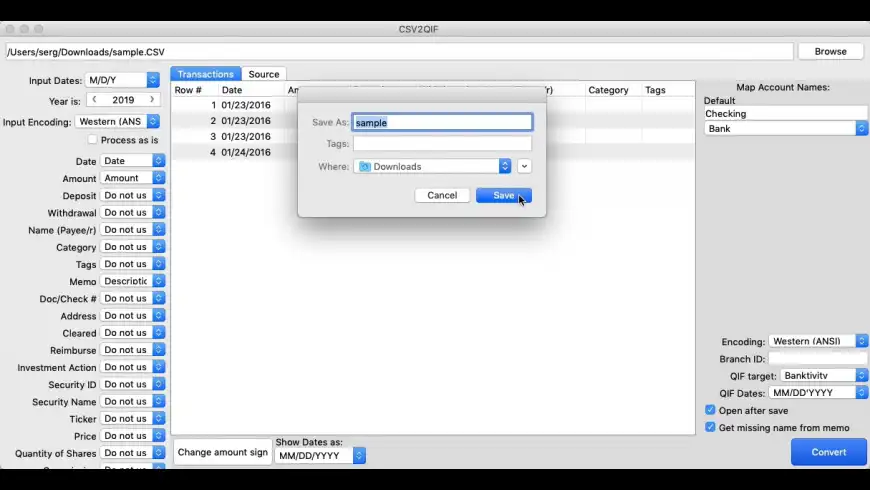Open the Name (Payee/r) mapping dropdown
This screenshot has width=870, height=490.
pyautogui.click(x=133, y=230)
